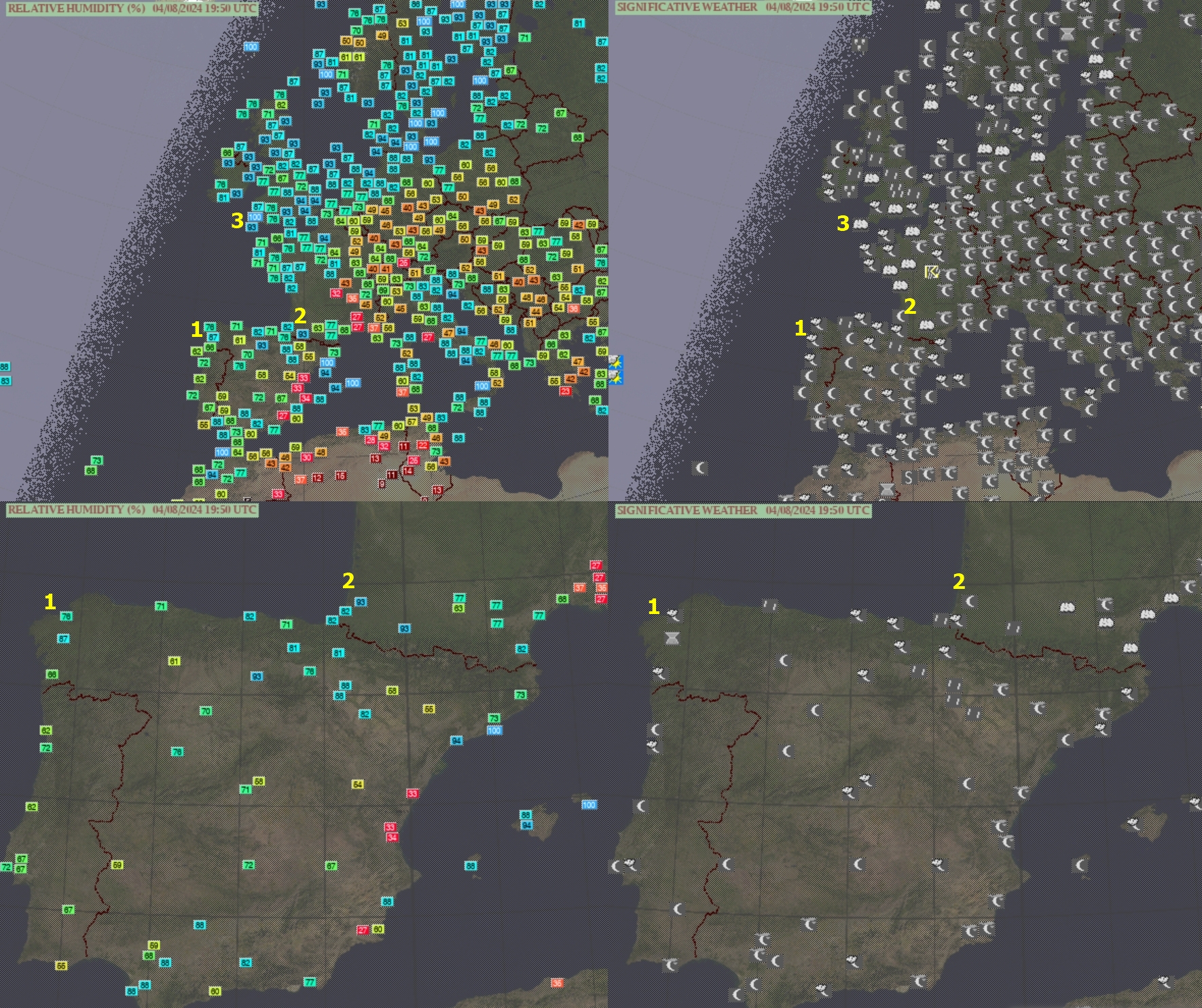The image size is (1202, 1008).
Task: Click the 'S' sandstorm symbol over North Africa
Action: (909, 477)
